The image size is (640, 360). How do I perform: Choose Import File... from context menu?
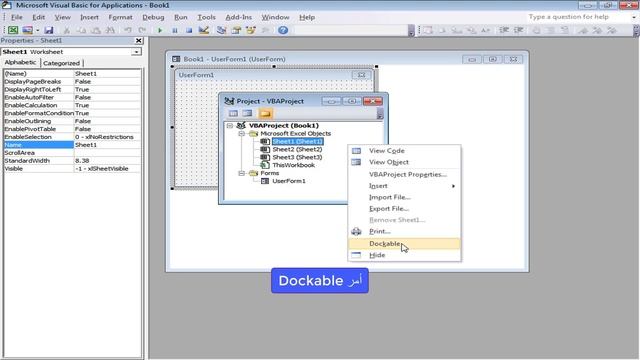[x=404, y=197]
